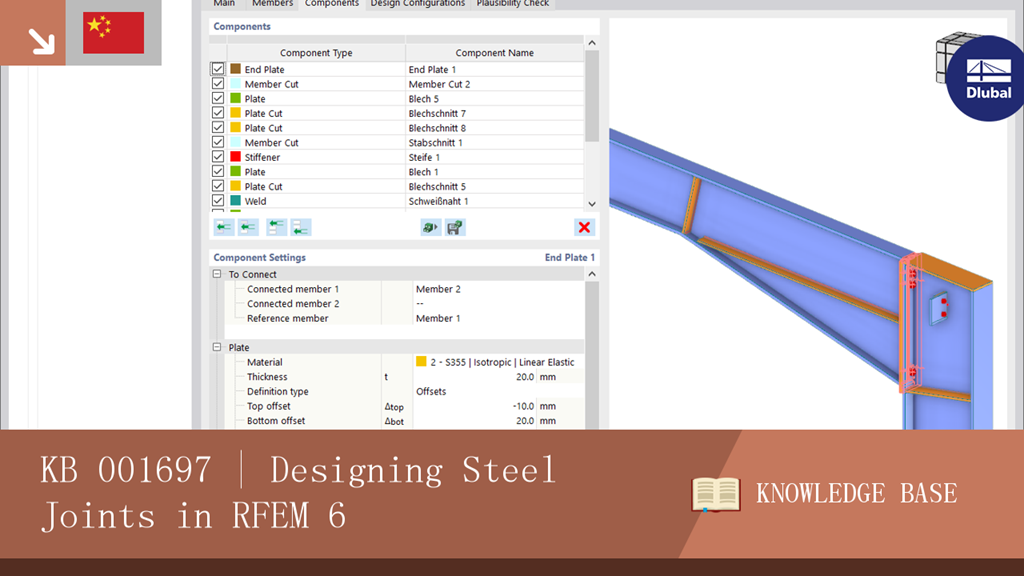Click the End Plate brown color swatch

click(236, 69)
